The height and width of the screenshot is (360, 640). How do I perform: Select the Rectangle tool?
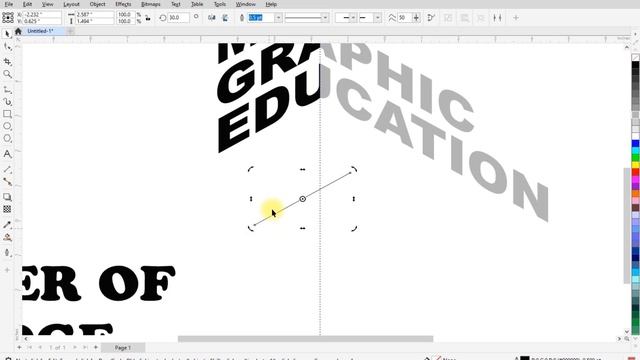[x=7, y=114]
